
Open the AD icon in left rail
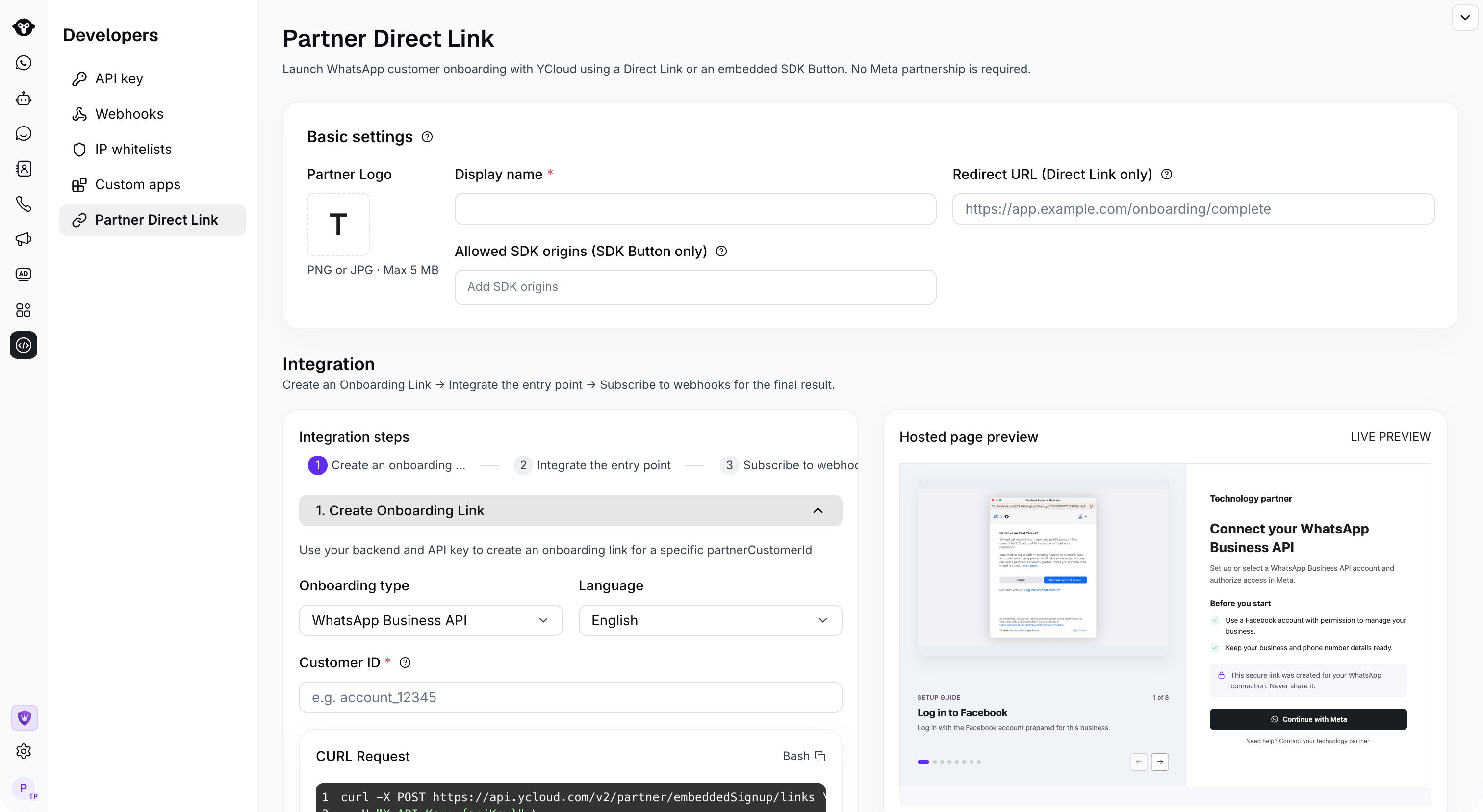pos(24,275)
